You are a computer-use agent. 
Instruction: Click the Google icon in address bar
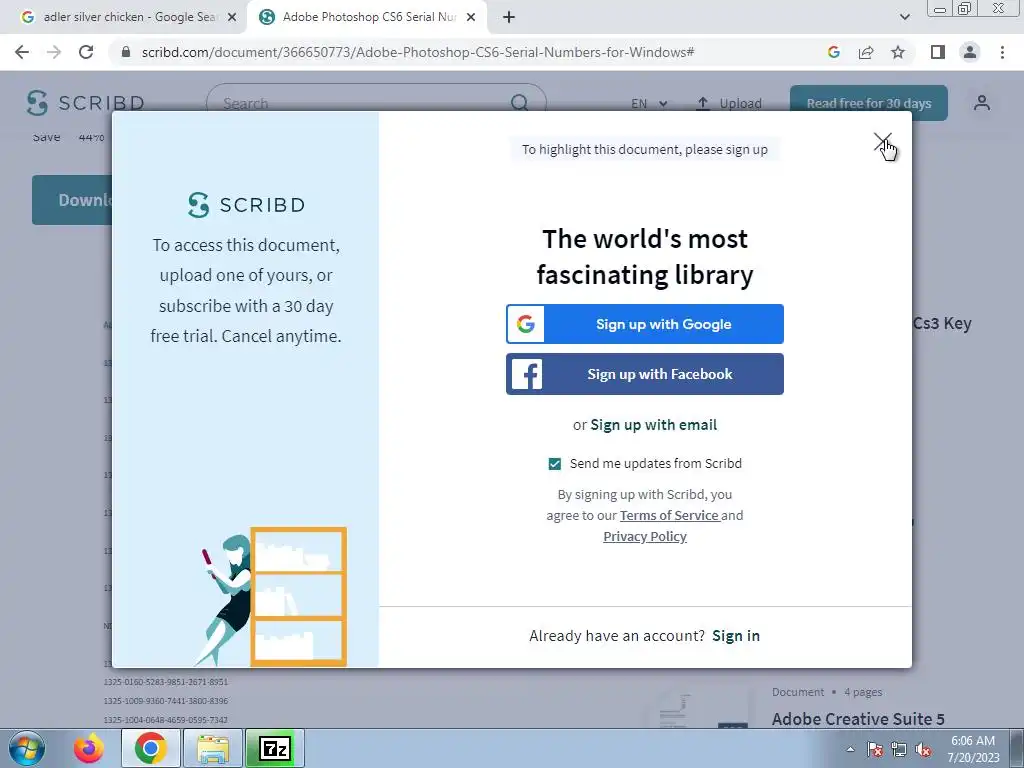833,52
